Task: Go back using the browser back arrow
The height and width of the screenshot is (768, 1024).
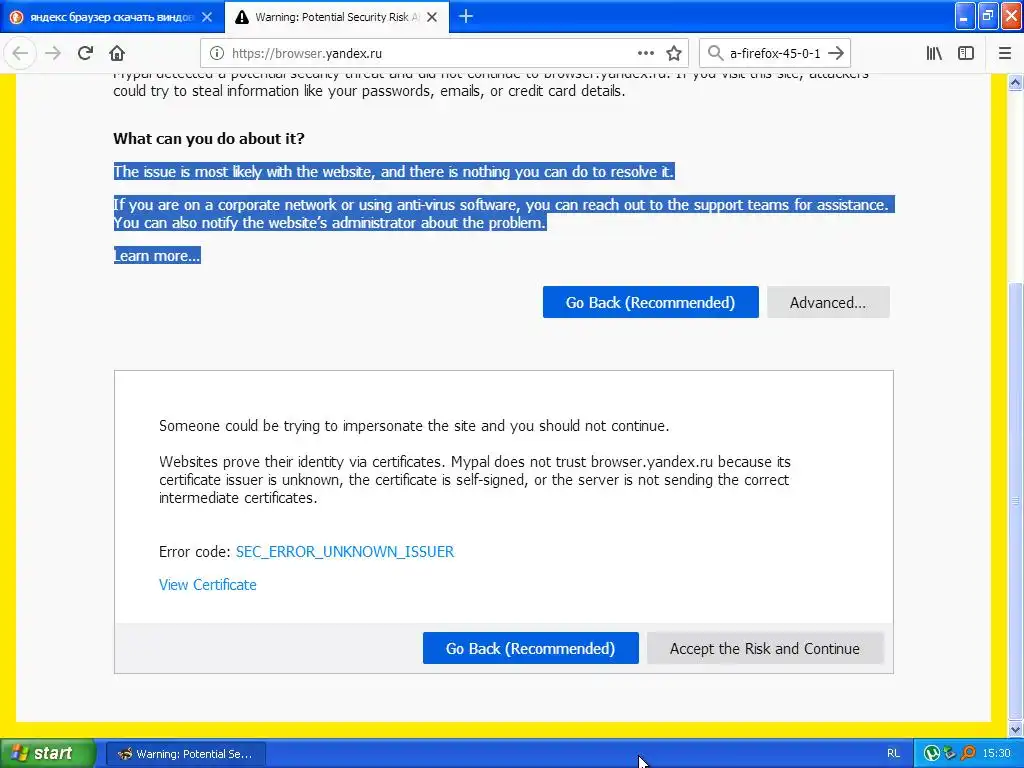Action: (x=20, y=54)
